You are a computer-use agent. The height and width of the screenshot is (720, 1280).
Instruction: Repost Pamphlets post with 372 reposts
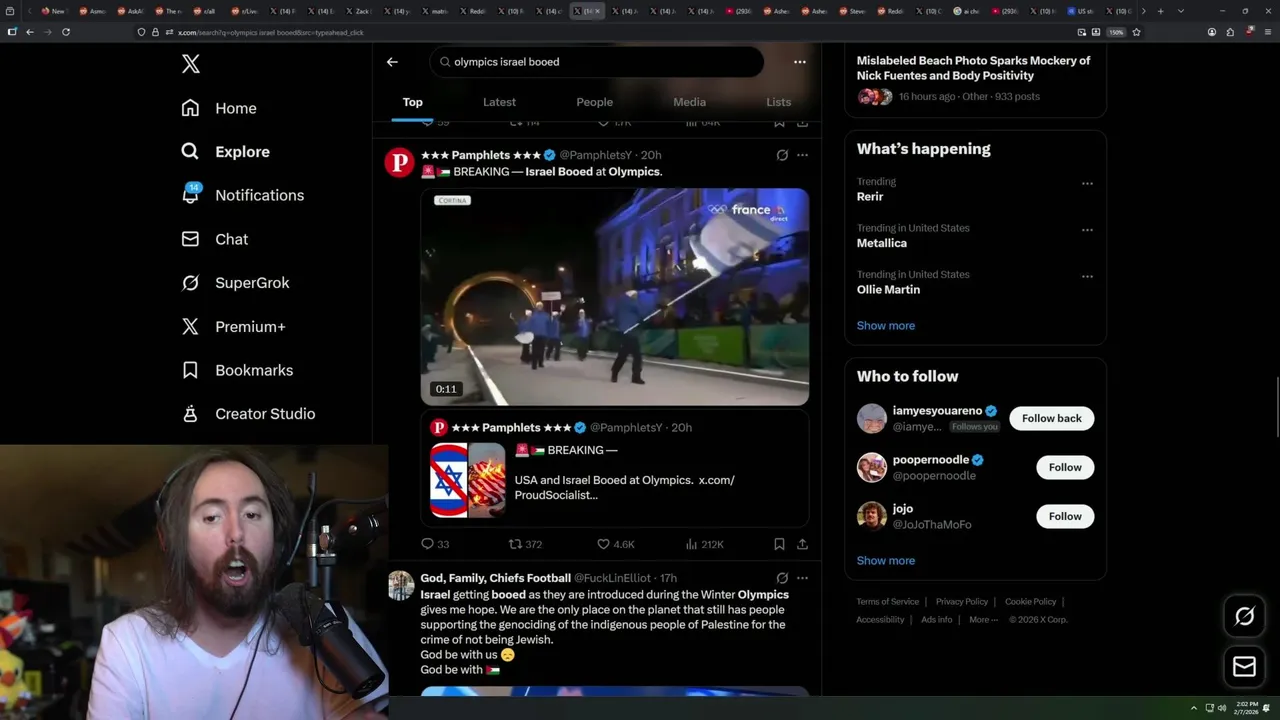[525, 544]
